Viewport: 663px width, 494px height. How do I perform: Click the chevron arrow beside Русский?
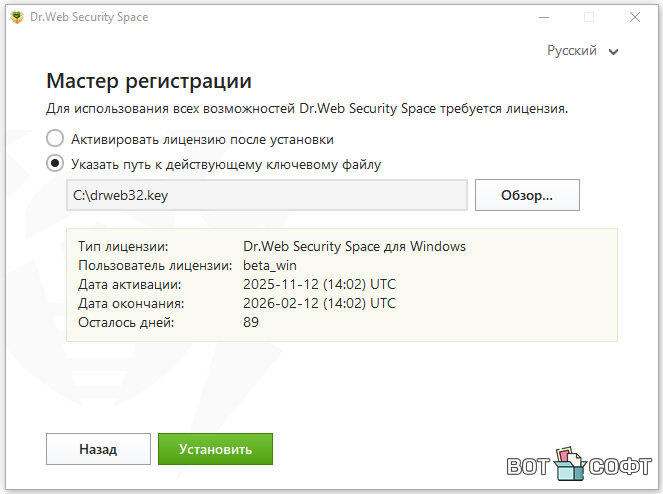pos(613,52)
